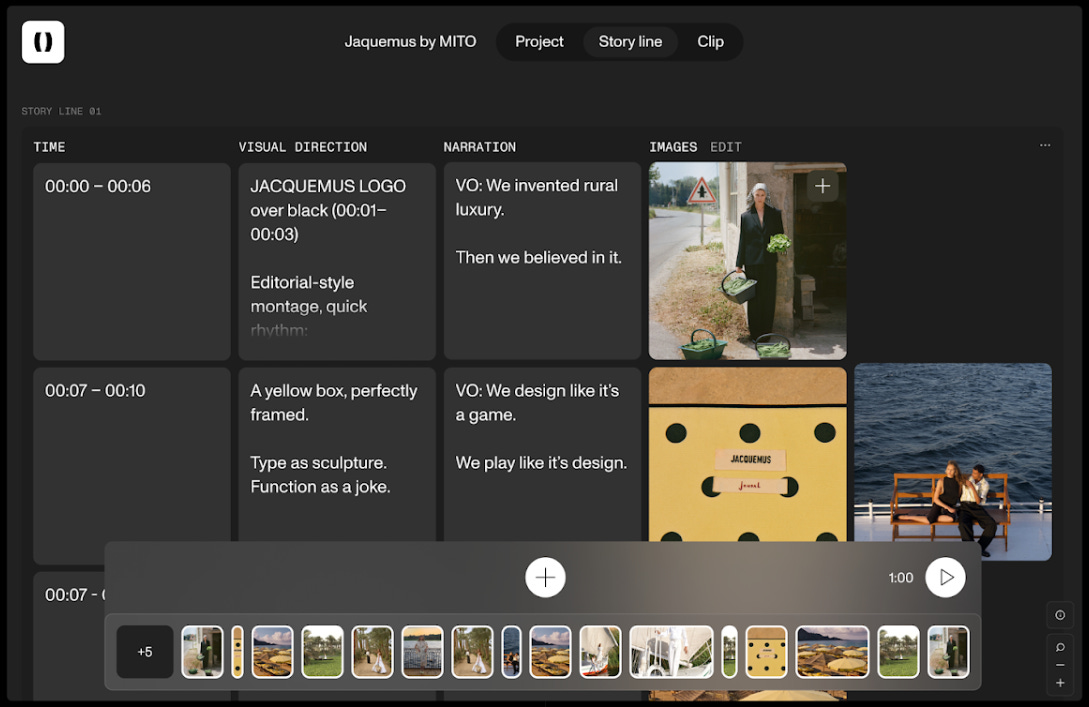Open the couple on bench by the sea image
Image resolution: width=1089 pixels, height=707 pixels.
[x=952, y=462]
